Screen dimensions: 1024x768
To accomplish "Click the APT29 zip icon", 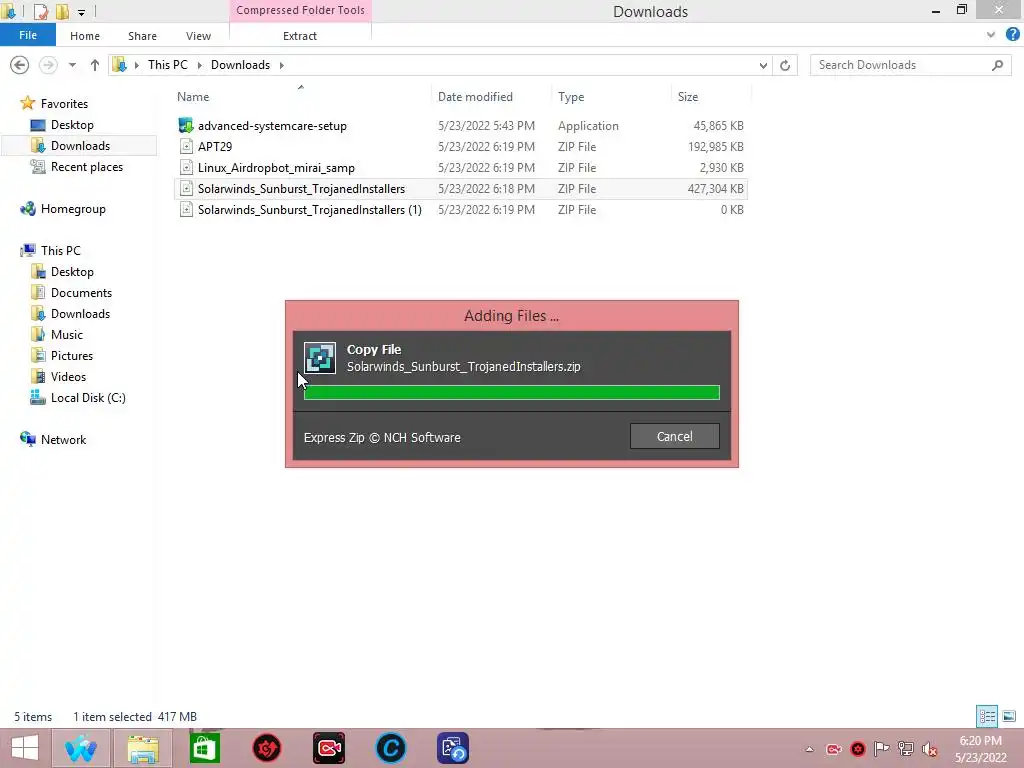I will click(185, 146).
